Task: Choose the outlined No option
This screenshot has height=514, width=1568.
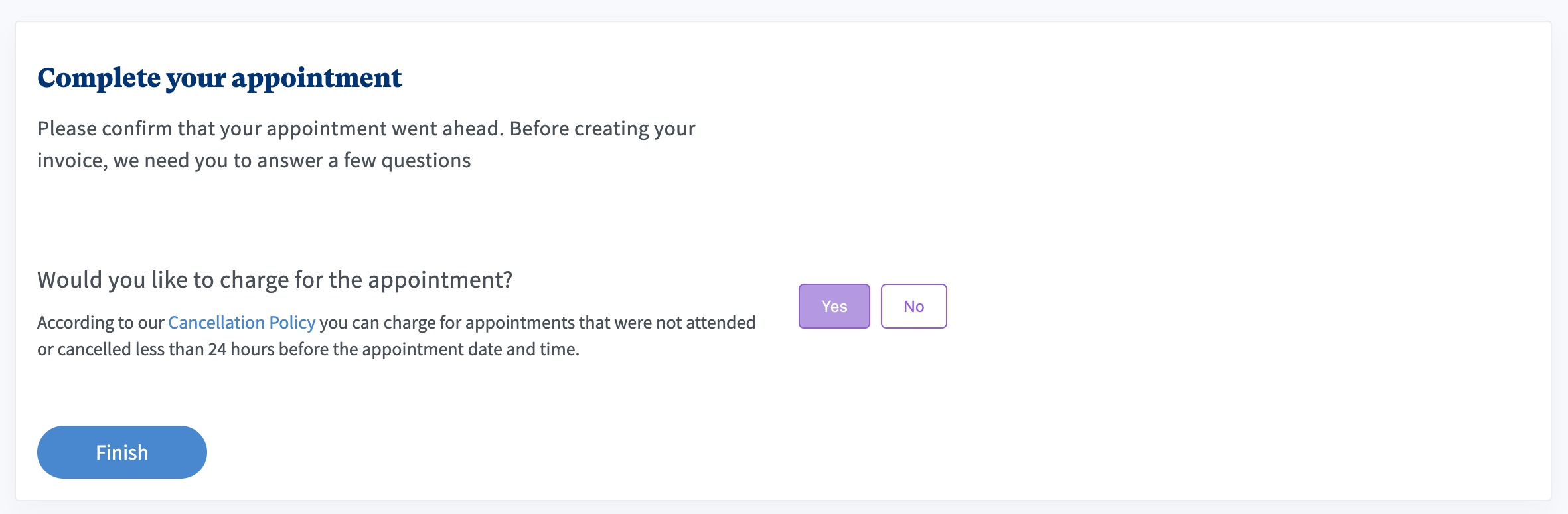Action: coord(913,306)
